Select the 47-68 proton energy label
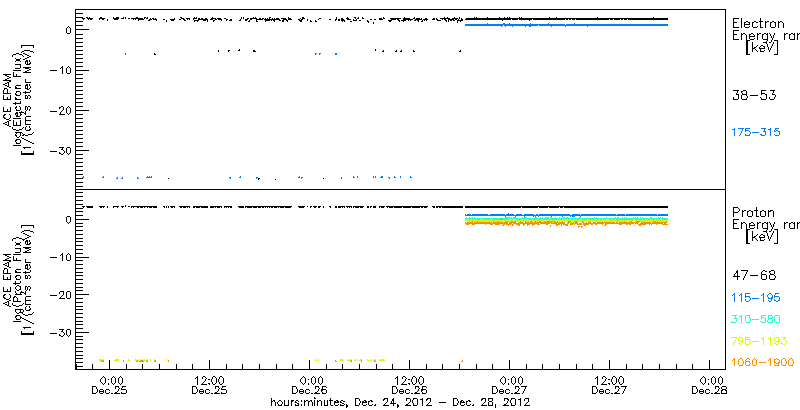800x410 pixels. point(754,276)
